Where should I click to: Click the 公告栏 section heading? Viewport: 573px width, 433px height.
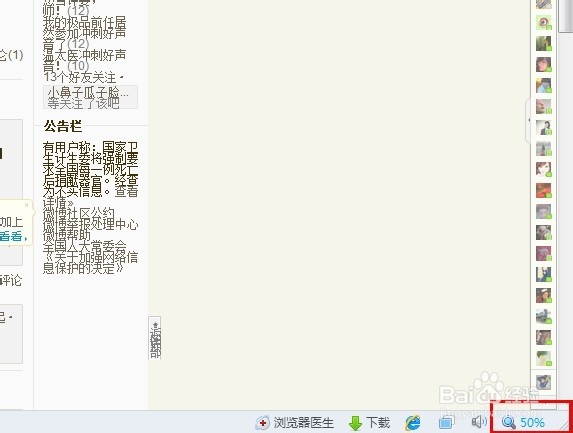tap(63, 126)
